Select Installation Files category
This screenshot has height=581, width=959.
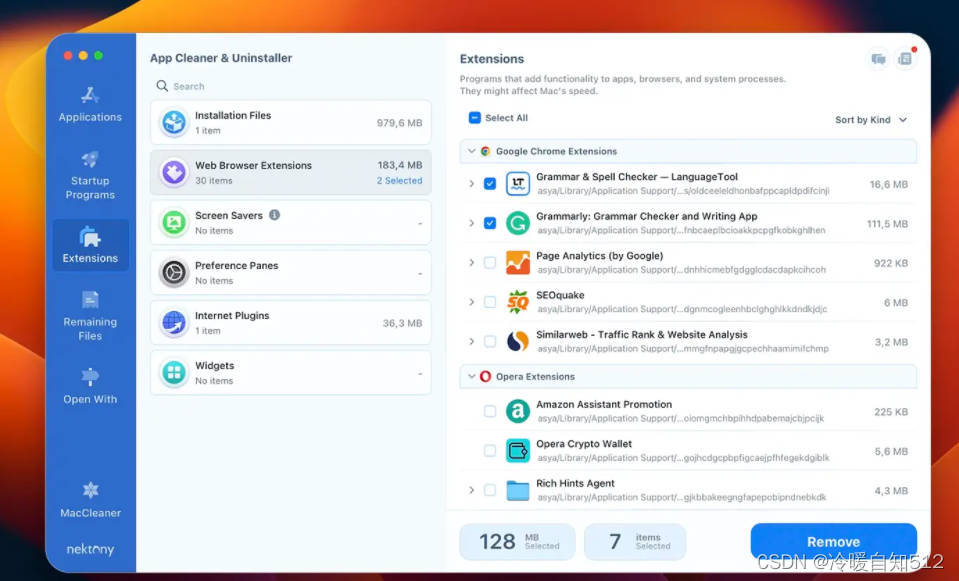coord(291,122)
